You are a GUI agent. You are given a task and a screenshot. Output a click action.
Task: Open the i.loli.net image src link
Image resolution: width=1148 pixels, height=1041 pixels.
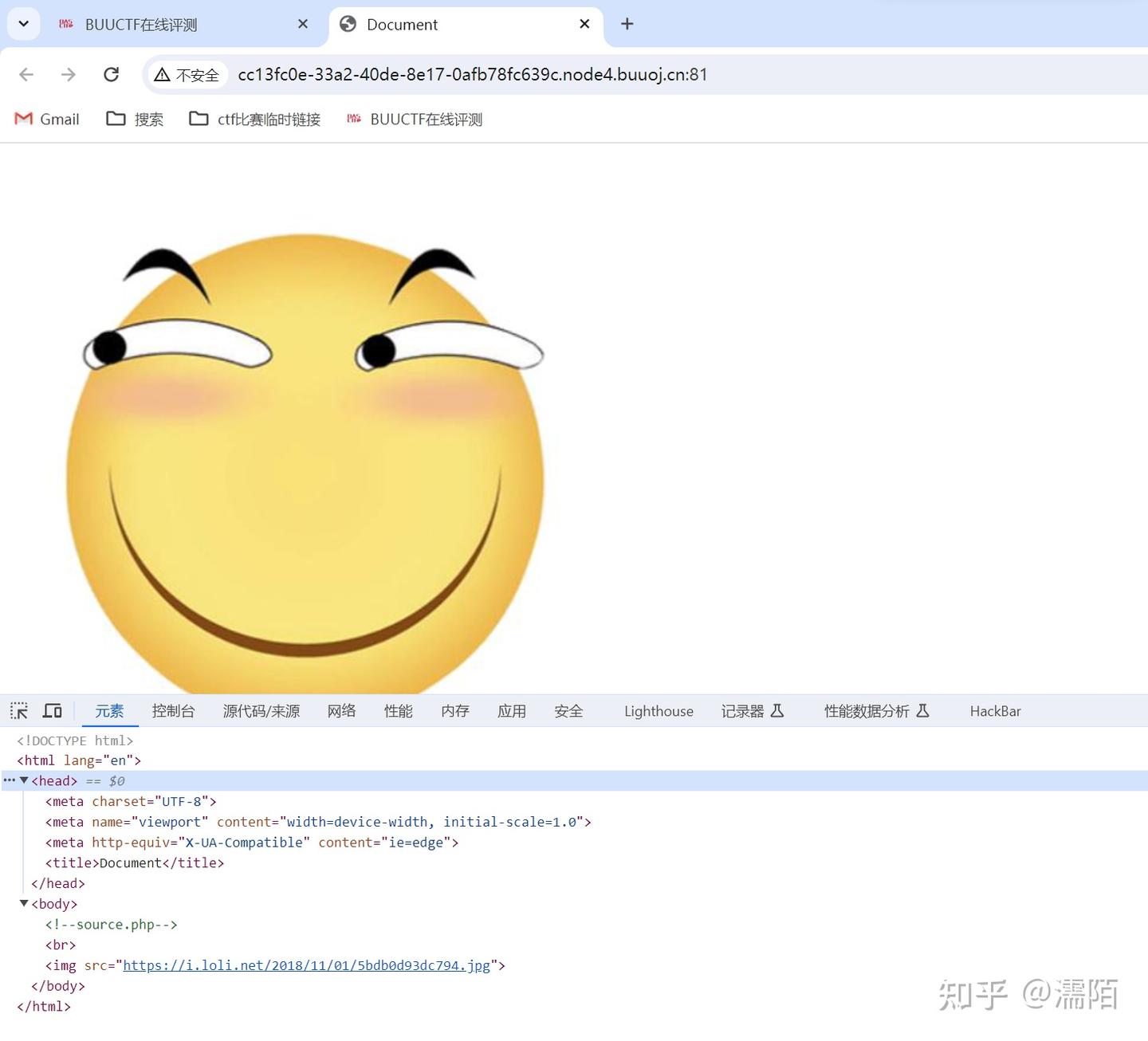[x=307, y=965]
